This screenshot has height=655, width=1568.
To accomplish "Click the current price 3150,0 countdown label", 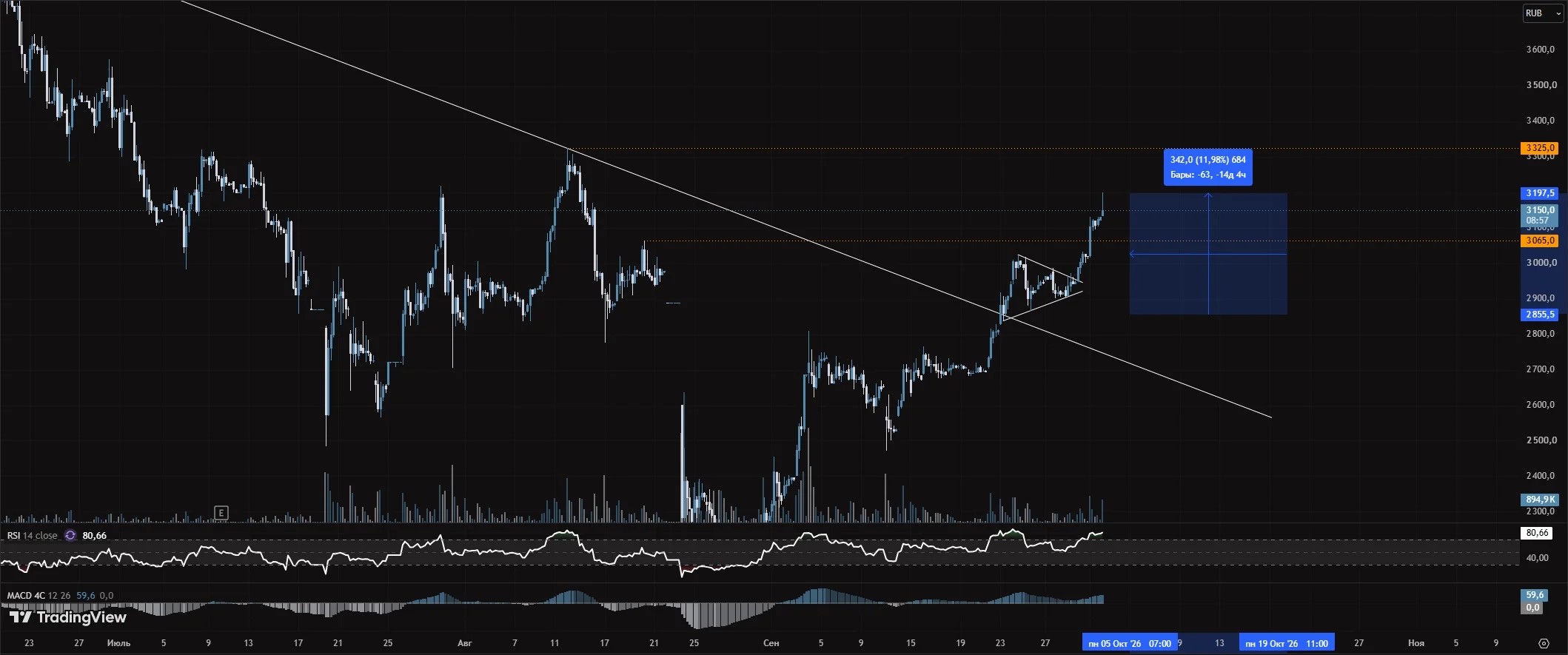I will point(1539,215).
